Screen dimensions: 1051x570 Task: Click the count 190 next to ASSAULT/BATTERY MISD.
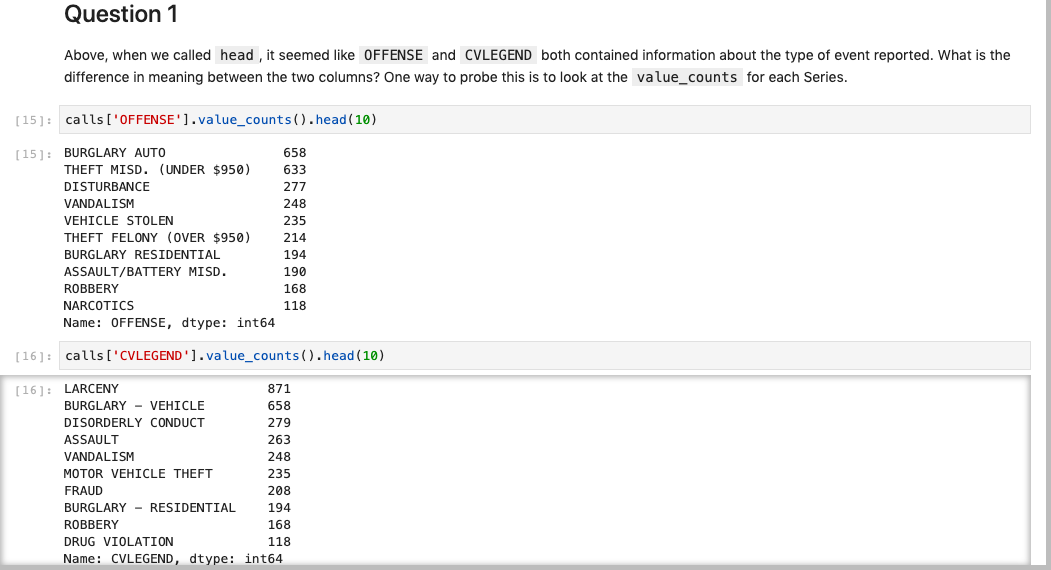[294, 272]
